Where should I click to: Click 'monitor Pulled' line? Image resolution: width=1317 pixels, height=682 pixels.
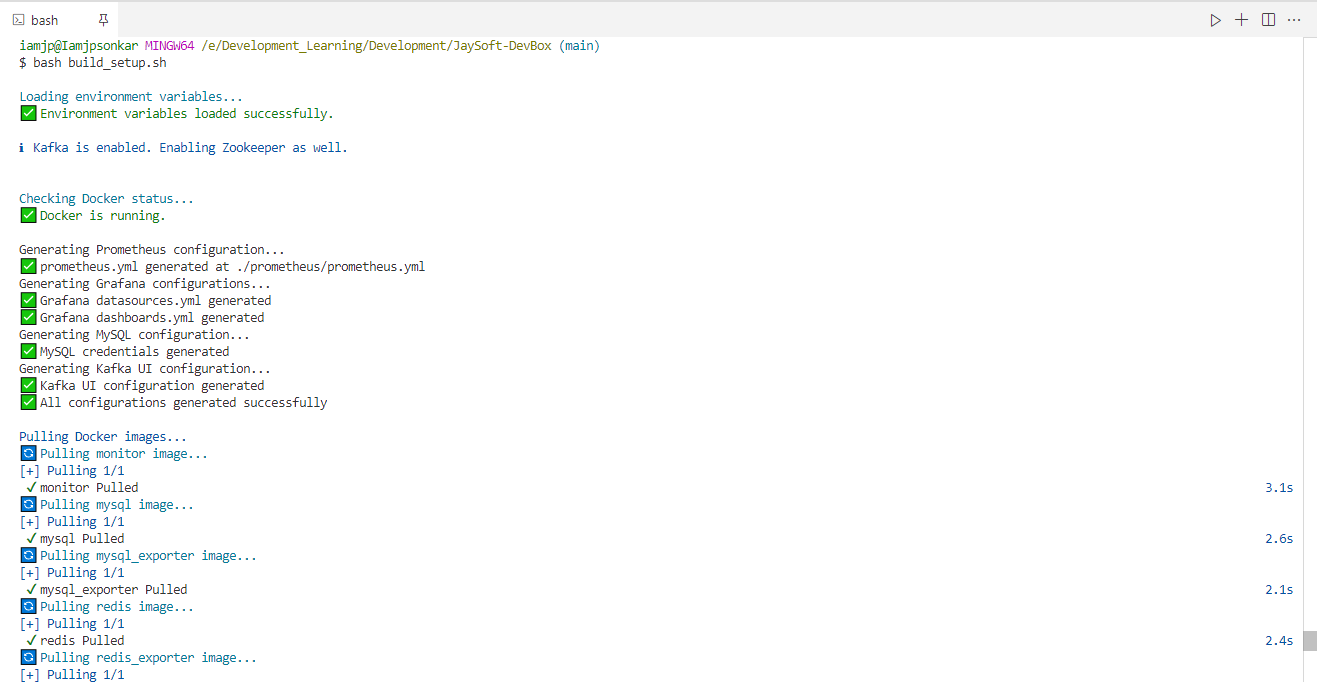click(x=82, y=488)
